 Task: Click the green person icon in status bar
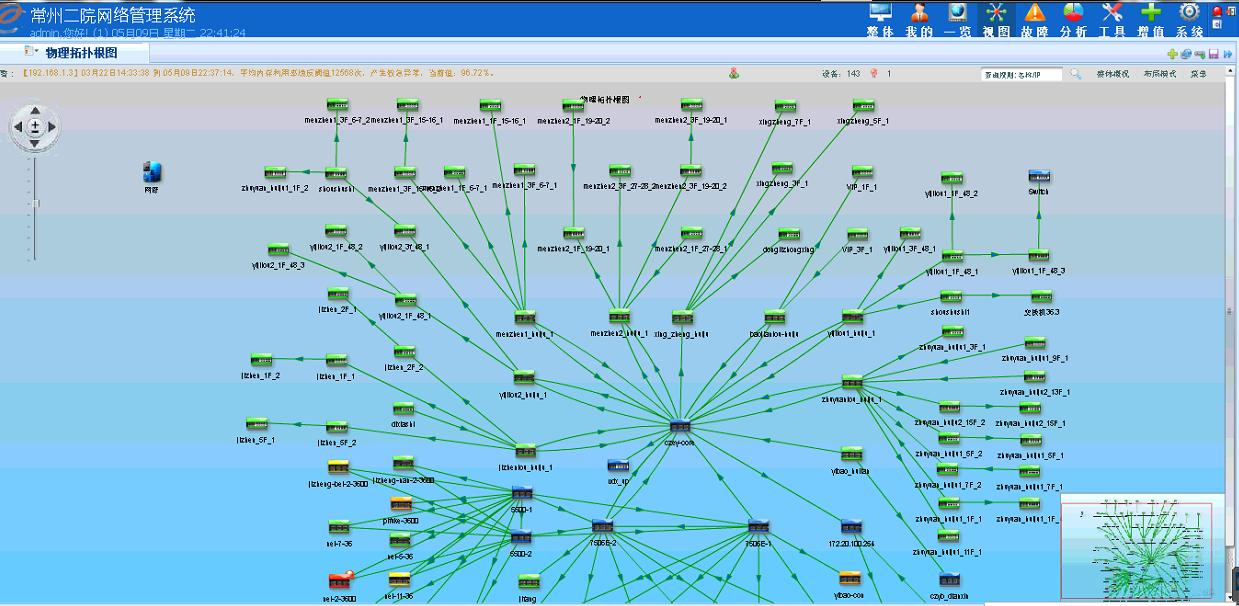click(733, 73)
